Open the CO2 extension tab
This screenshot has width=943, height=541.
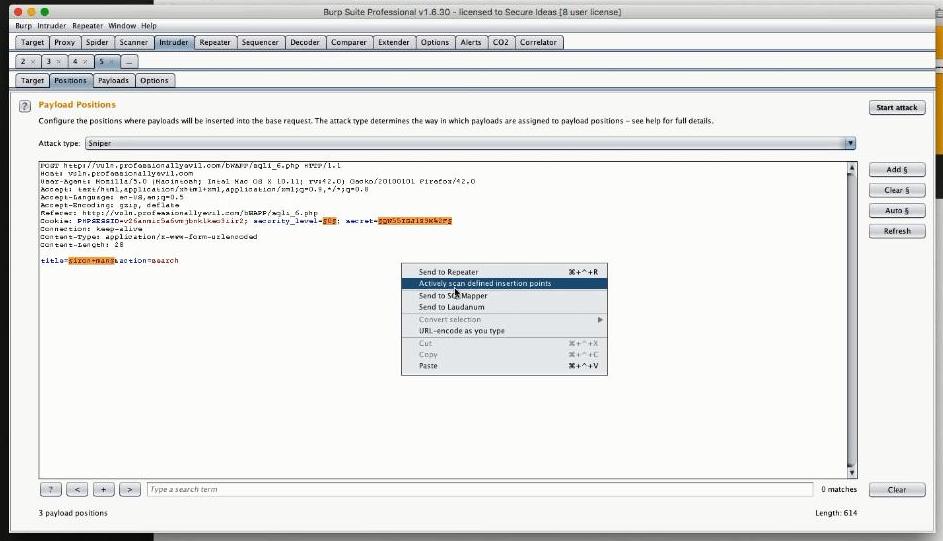coord(500,42)
